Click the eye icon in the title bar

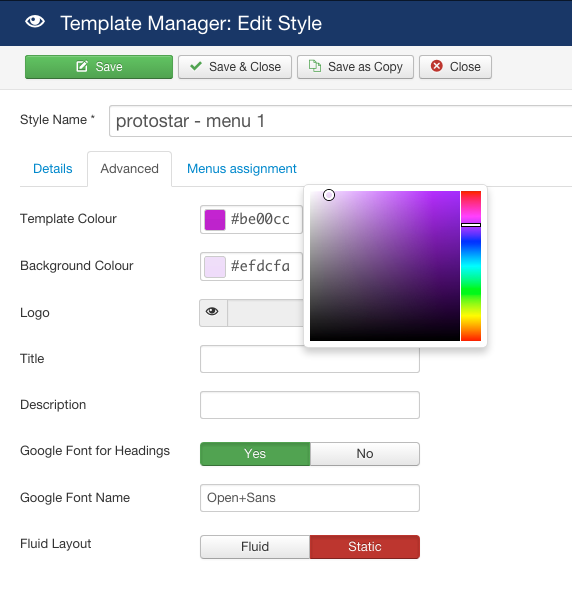pos(35,22)
